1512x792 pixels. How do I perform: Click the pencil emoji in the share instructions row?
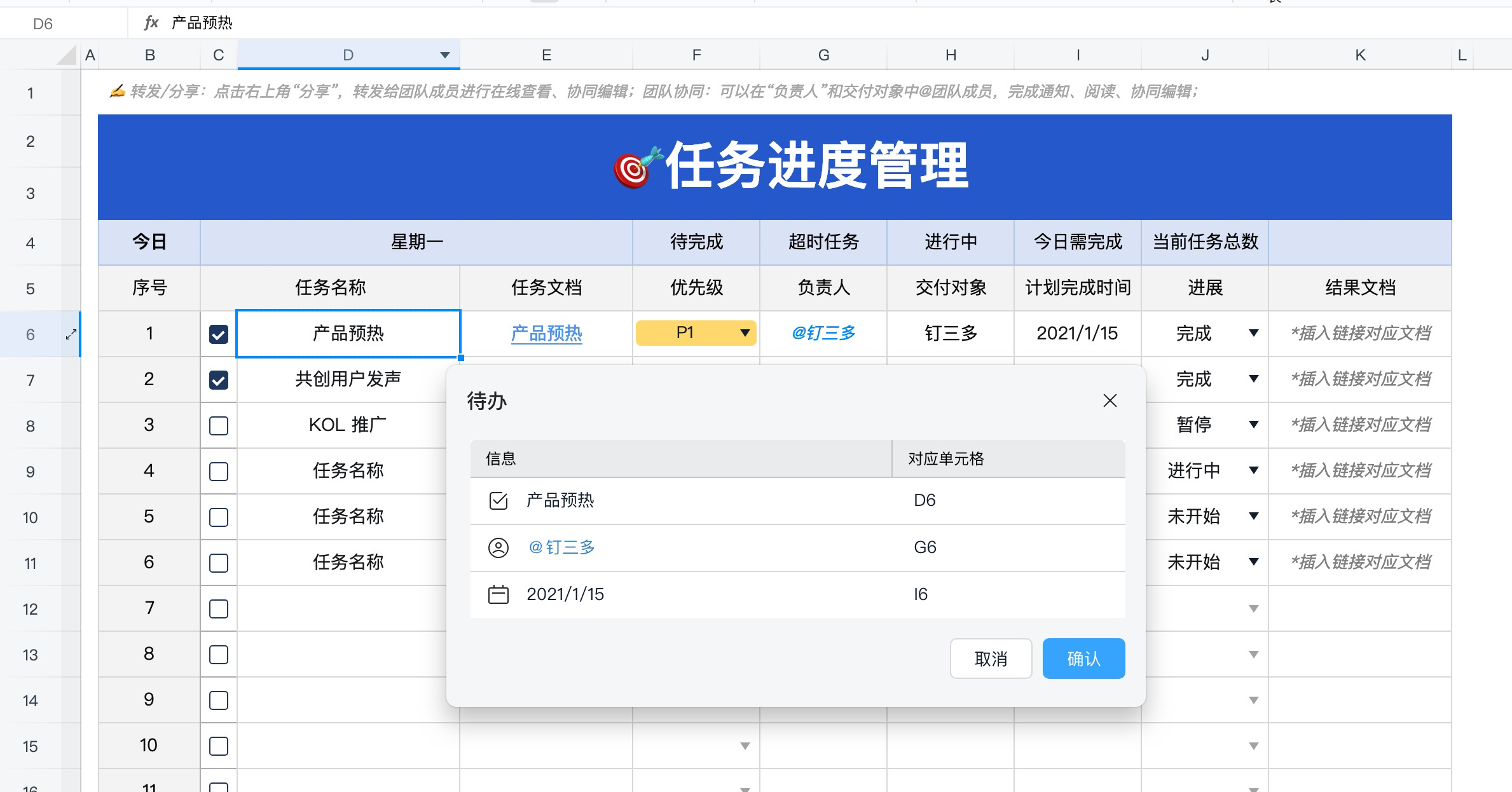116,91
